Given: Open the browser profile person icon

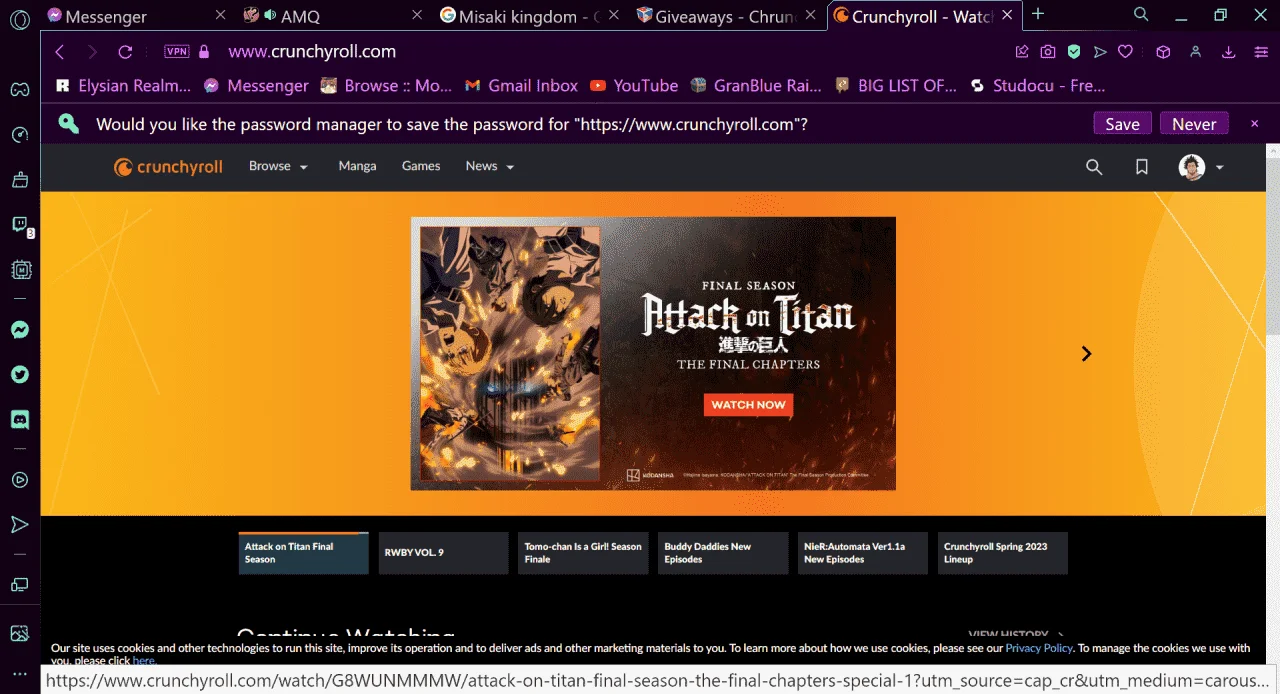Looking at the screenshot, I should 1195,52.
